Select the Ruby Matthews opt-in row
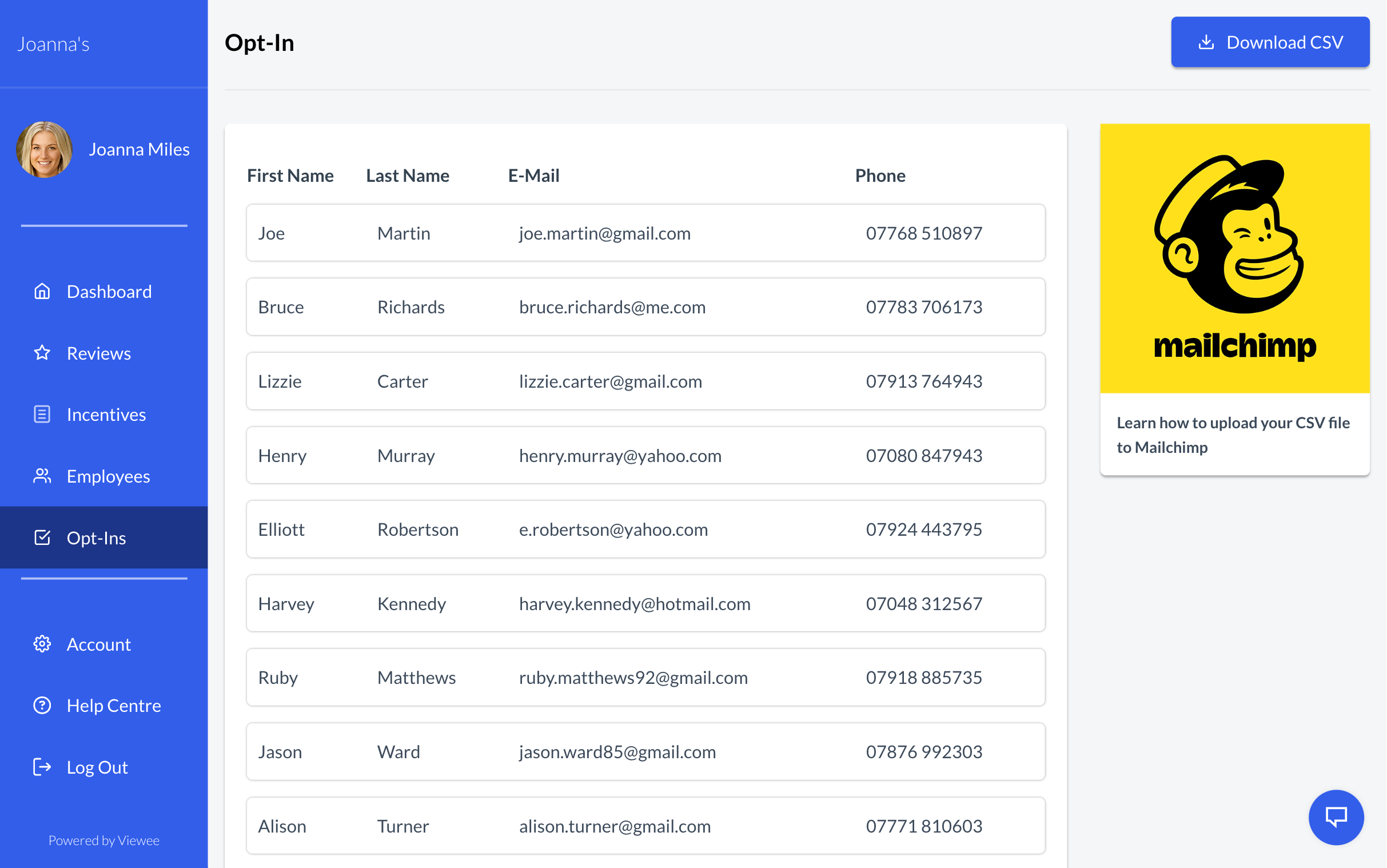Image resolution: width=1387 pixels, height=868 pixels. pyautogui.click(x=645, y=678)
